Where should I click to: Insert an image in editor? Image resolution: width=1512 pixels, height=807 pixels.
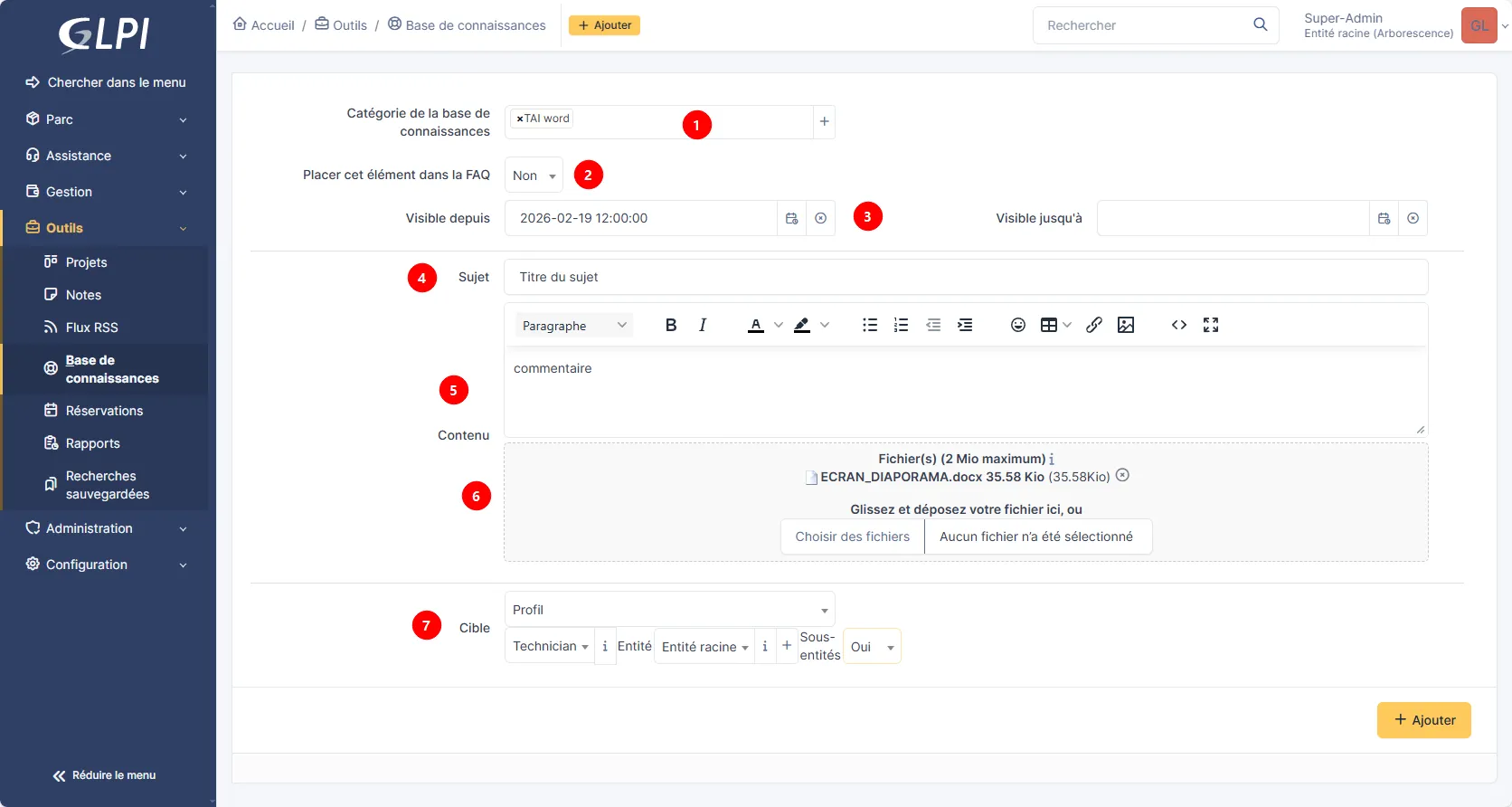[x=1126, y=325]
